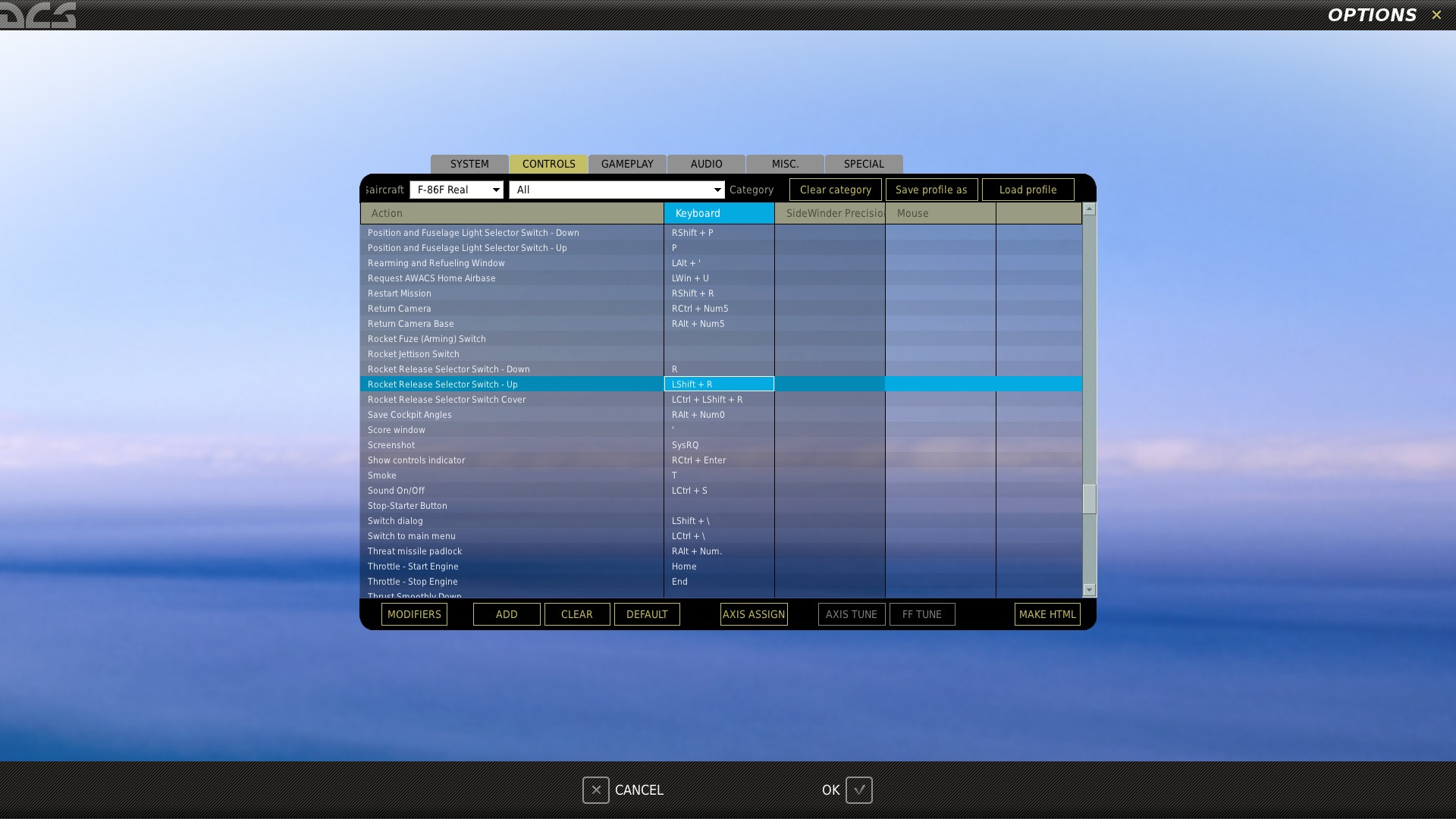Switch to the MISC. tab
The image size is (1456, 819).
click(785, 164)
